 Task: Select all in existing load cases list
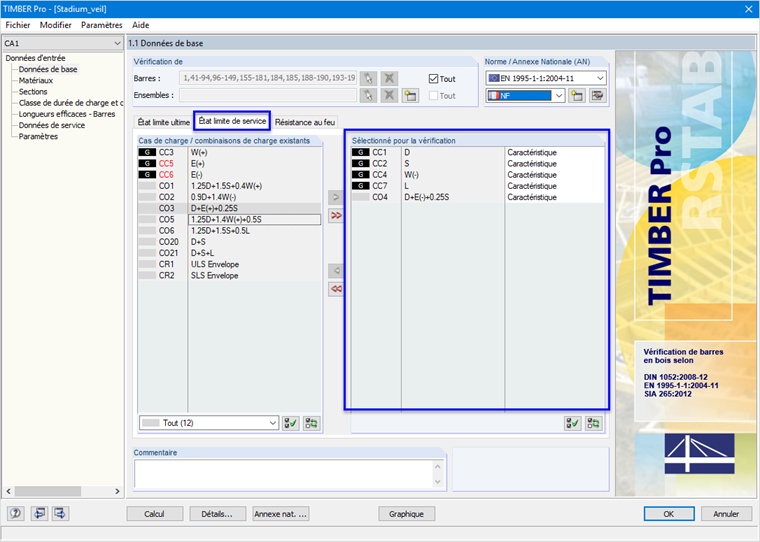(291, 423)
